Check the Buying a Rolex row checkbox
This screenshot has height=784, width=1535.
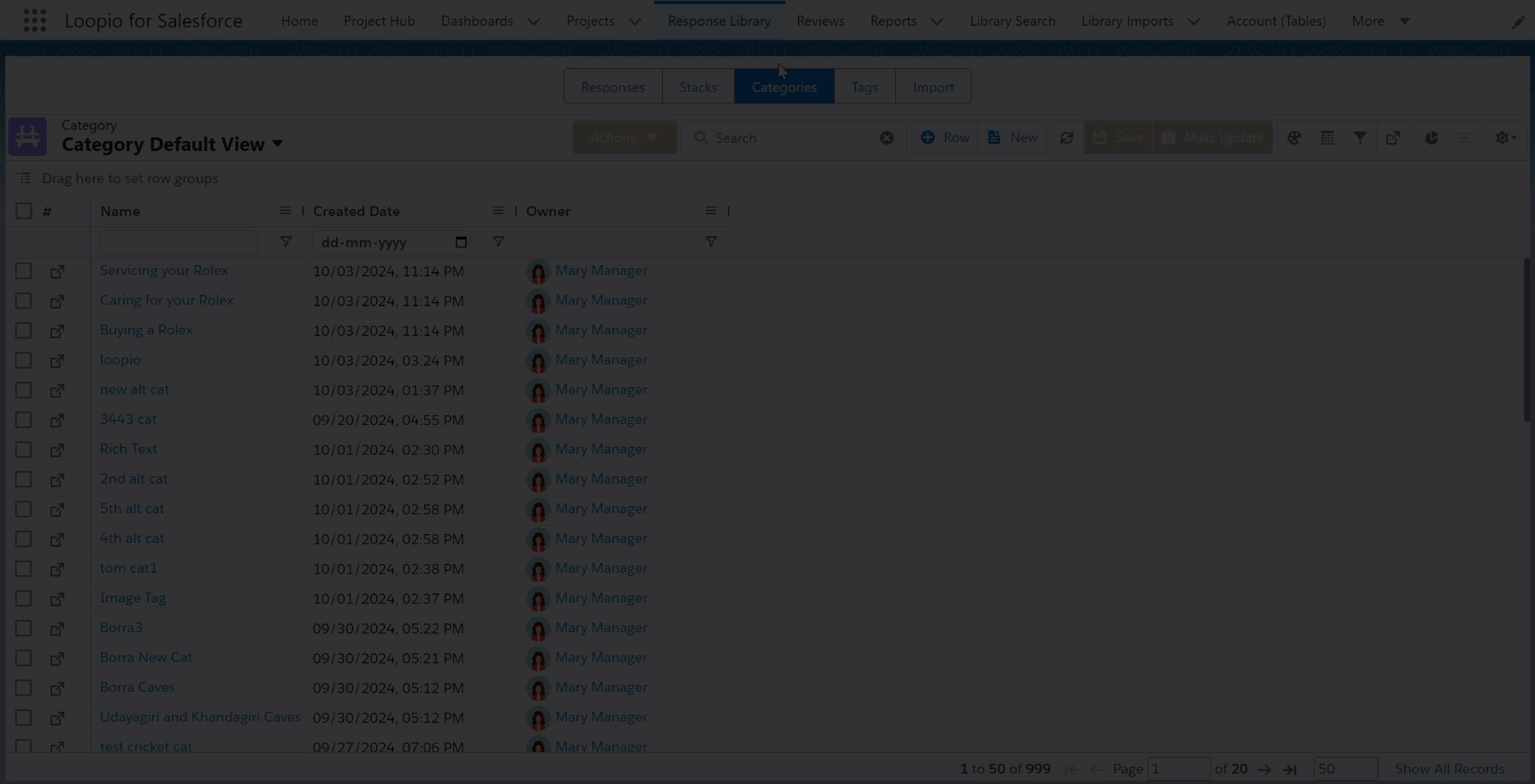point(23,330)
